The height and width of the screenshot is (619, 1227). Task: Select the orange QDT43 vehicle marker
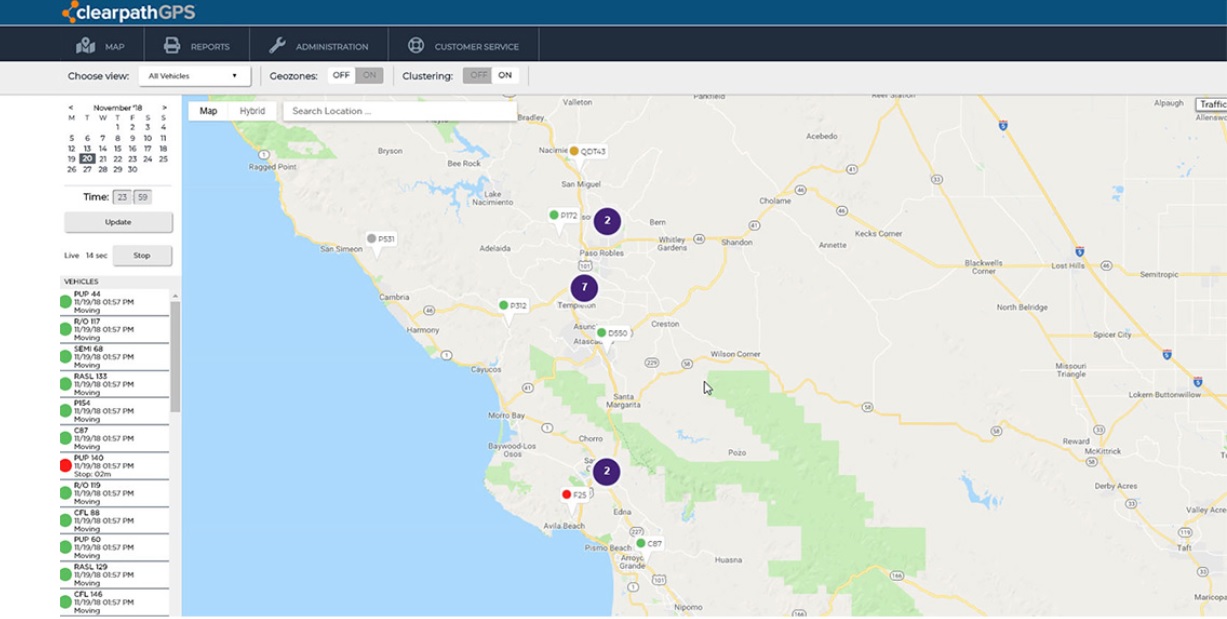(x=574, y=151)
